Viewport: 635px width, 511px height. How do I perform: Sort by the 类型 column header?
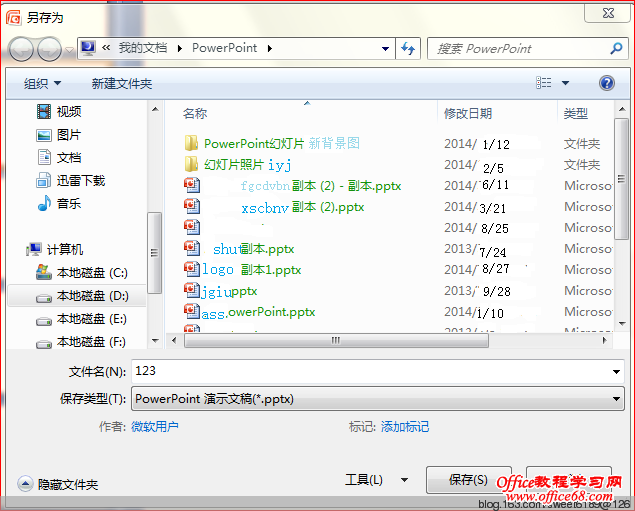click(x=575, y=113)
